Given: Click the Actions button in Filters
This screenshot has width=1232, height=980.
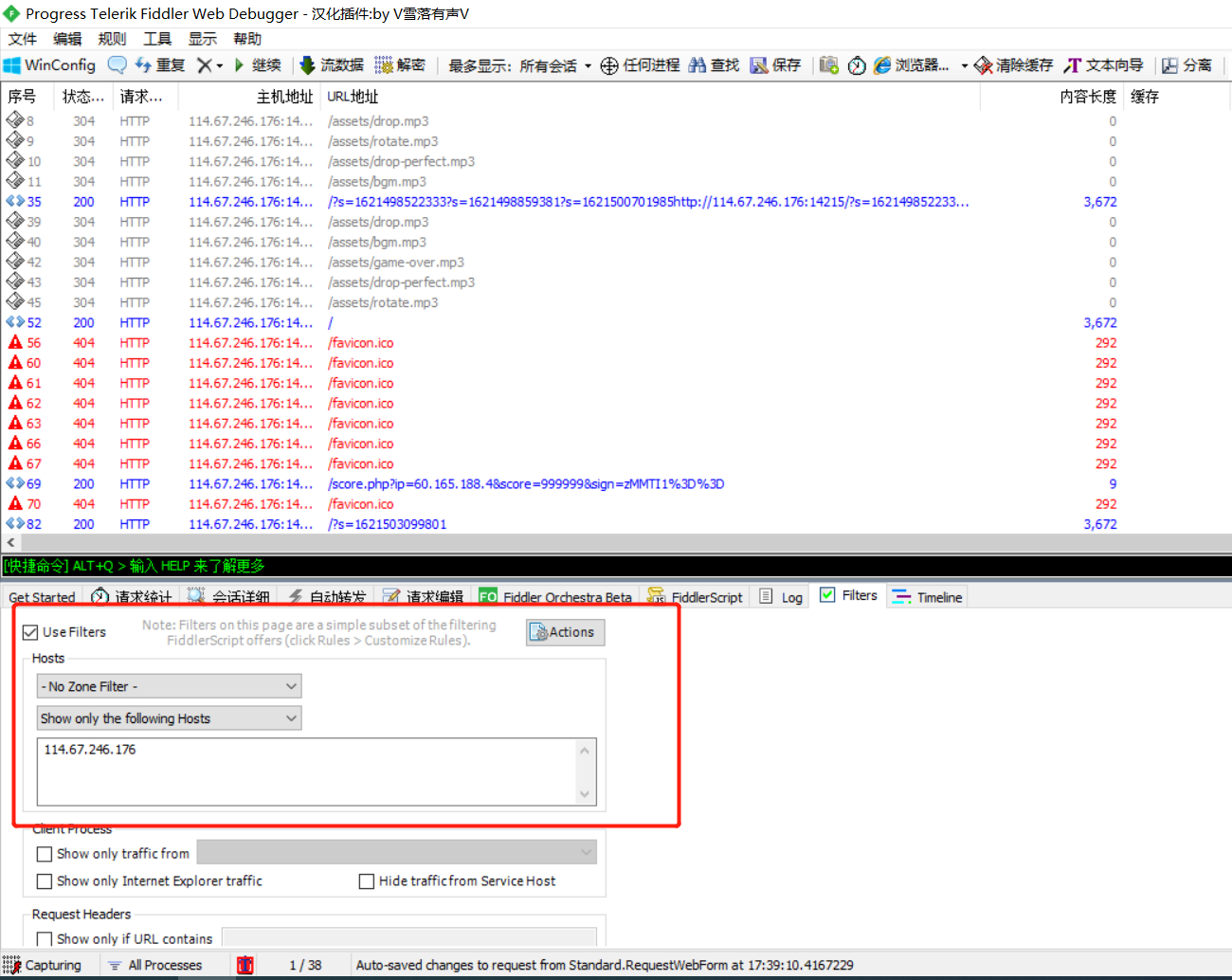Looking at the screenshot, I should point(565,632).
